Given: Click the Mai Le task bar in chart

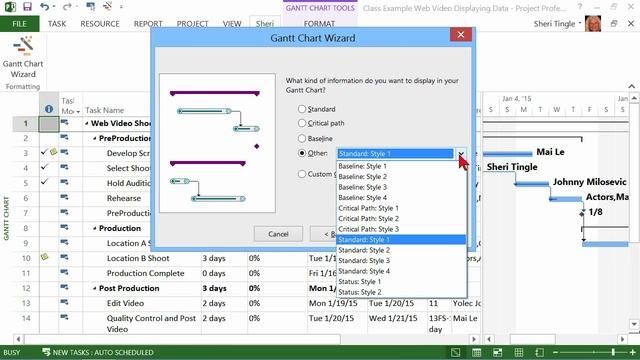Looking at the screenshot, I should [507, 153].
